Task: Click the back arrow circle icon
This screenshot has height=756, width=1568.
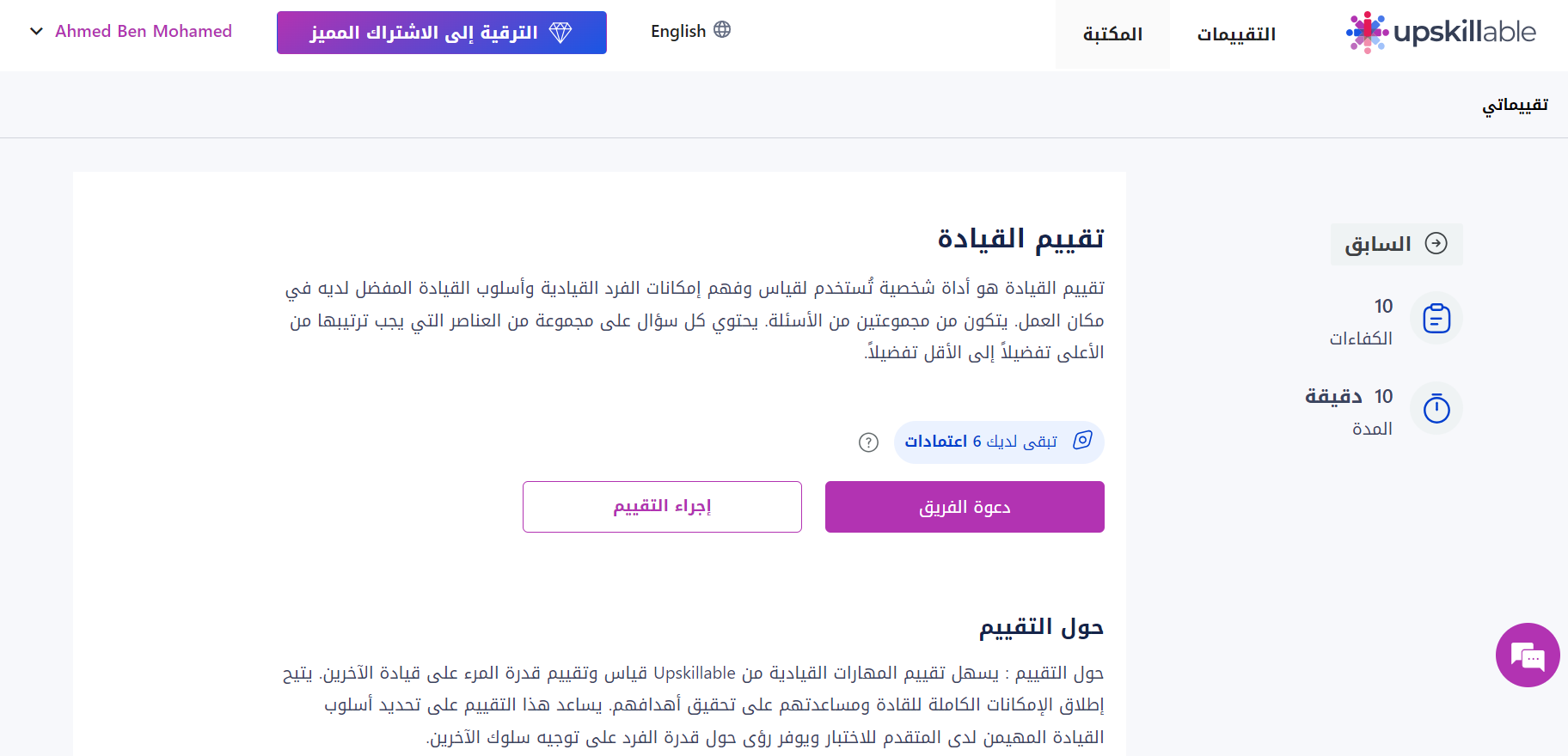Action: pyautogui.click(x=1436, y=243)
